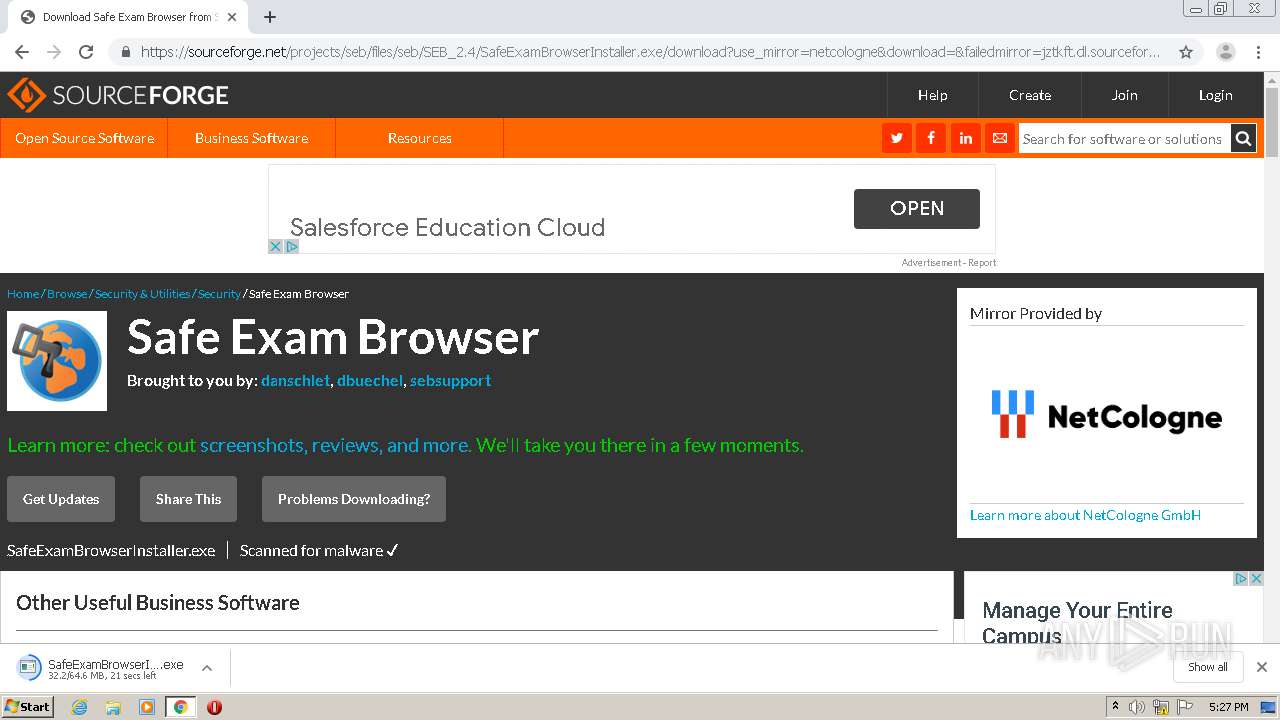Click the Help nav item
1280x720 pixels.
(933, 95)
